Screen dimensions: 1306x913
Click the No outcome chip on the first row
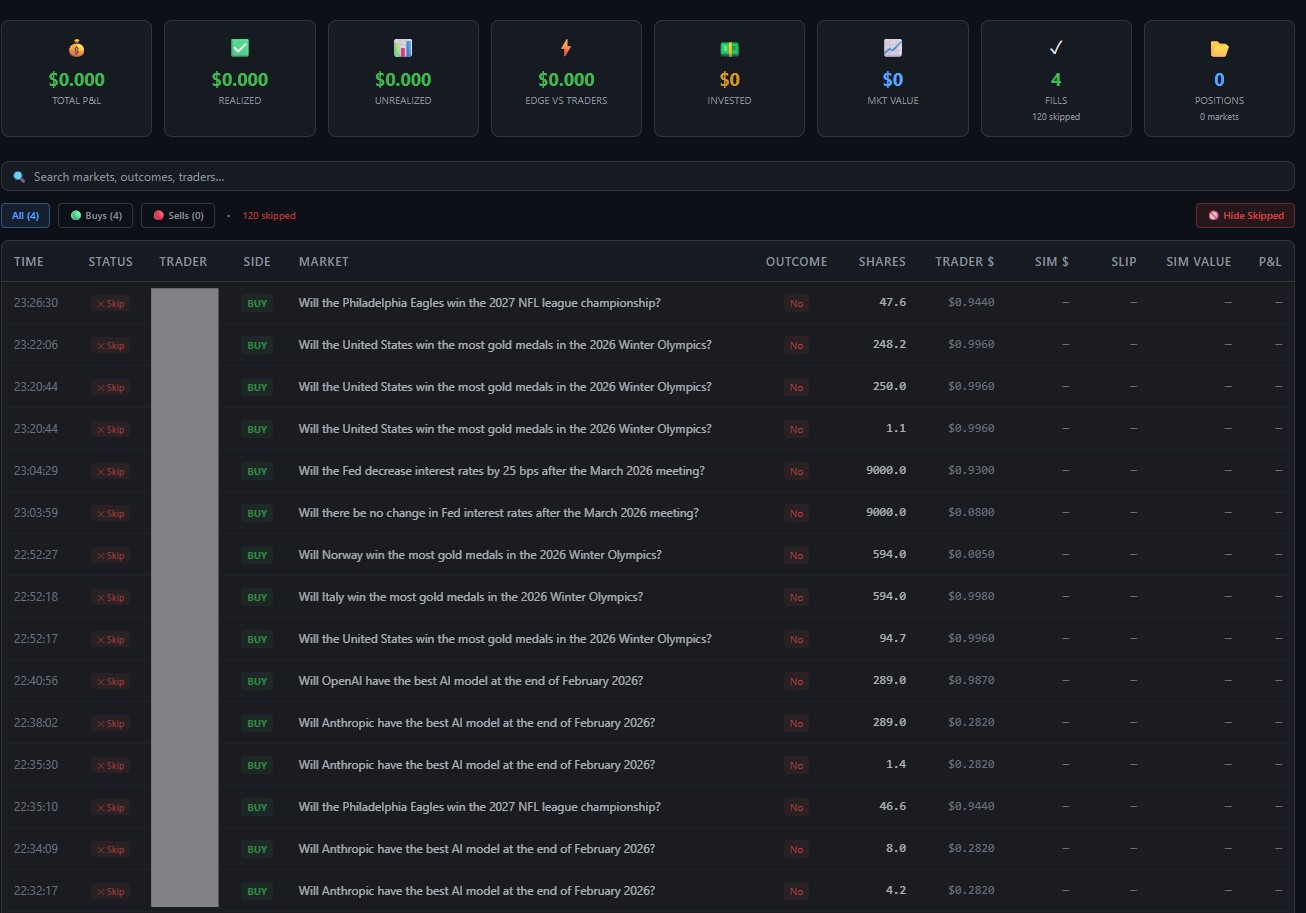click(x=796, y=303)
